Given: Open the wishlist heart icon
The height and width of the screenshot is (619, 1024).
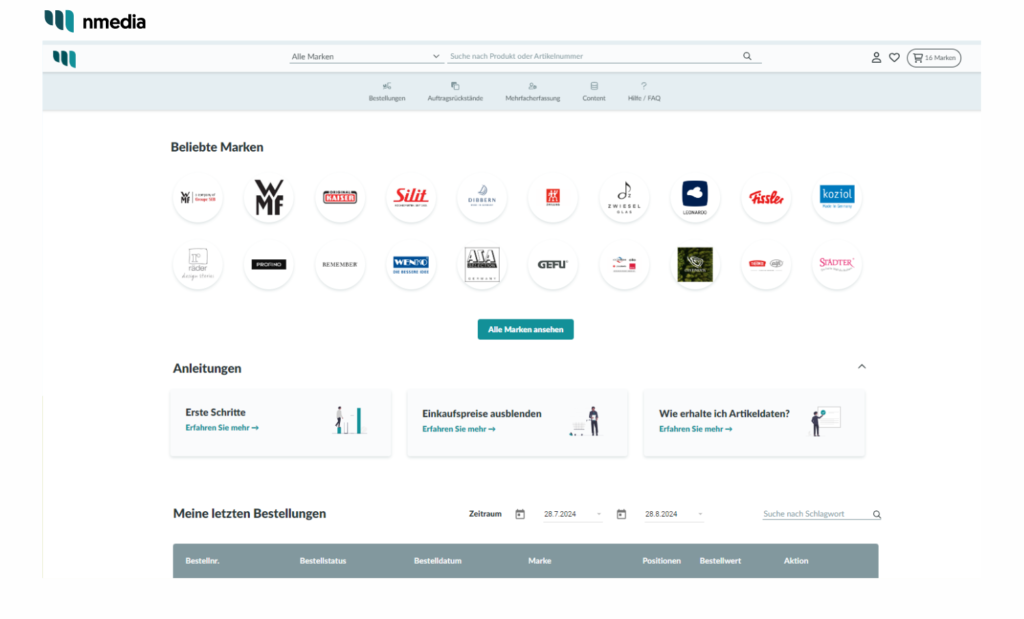Looking at the screenshot, I should pyautogui.click(x=894, y=57).
